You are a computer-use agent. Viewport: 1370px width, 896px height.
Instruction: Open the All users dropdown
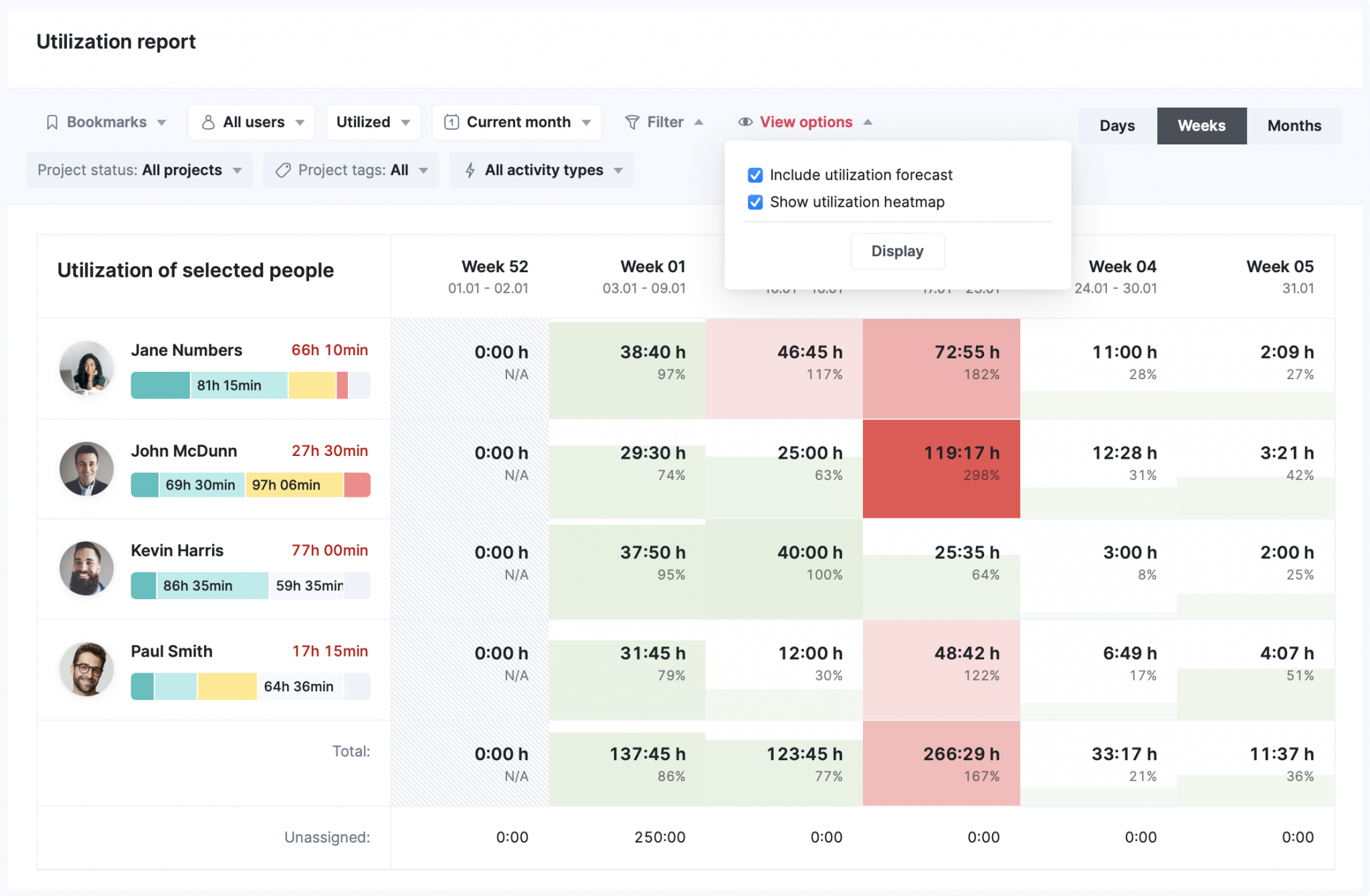tap(301, 122)
